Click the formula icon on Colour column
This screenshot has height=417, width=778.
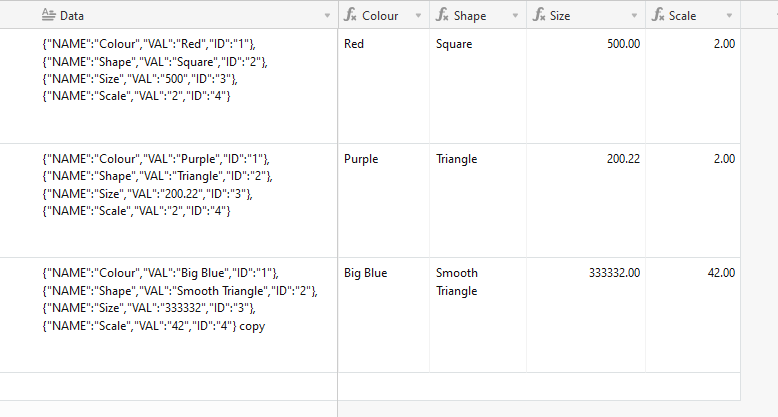(x=350, y=15)
